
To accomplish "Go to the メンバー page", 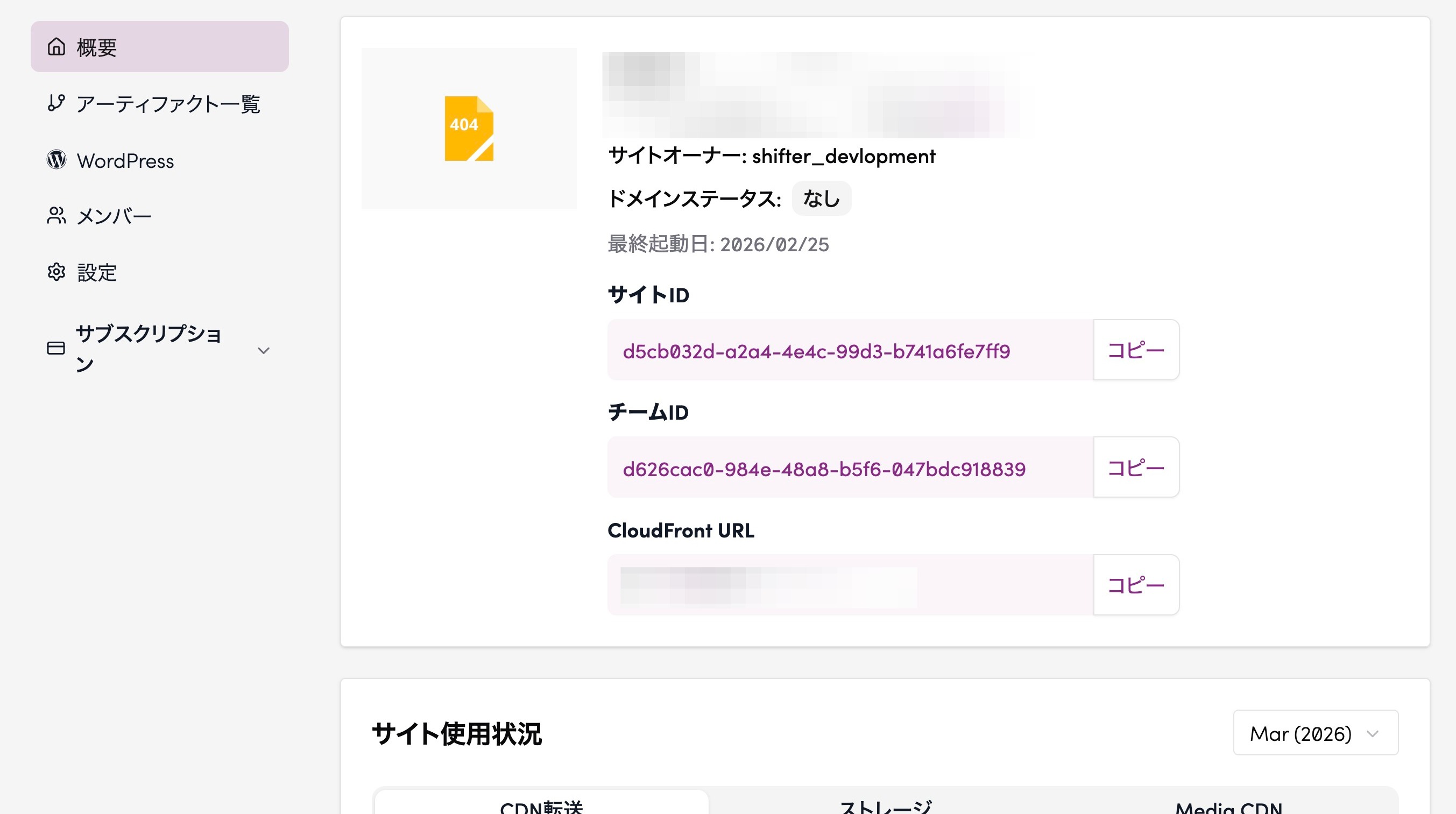I will (x=114, y=216).
